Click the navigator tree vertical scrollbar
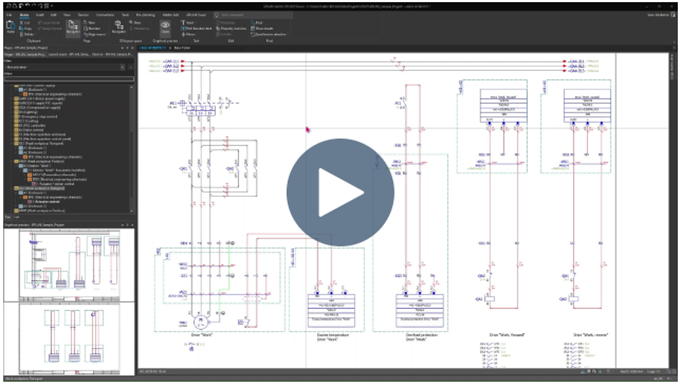 pyautogui.click(x=132, y=148)
